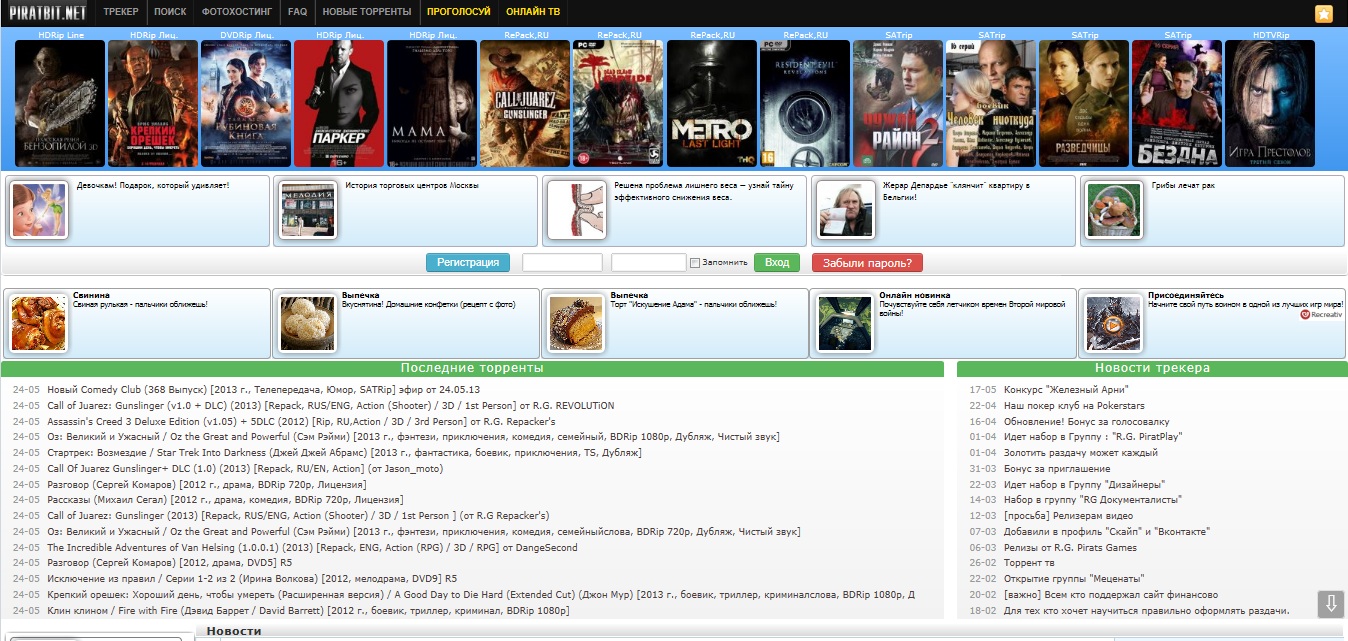Open the Metro Last Light cover
This screenshot has width=1348, height=641.
712,103
